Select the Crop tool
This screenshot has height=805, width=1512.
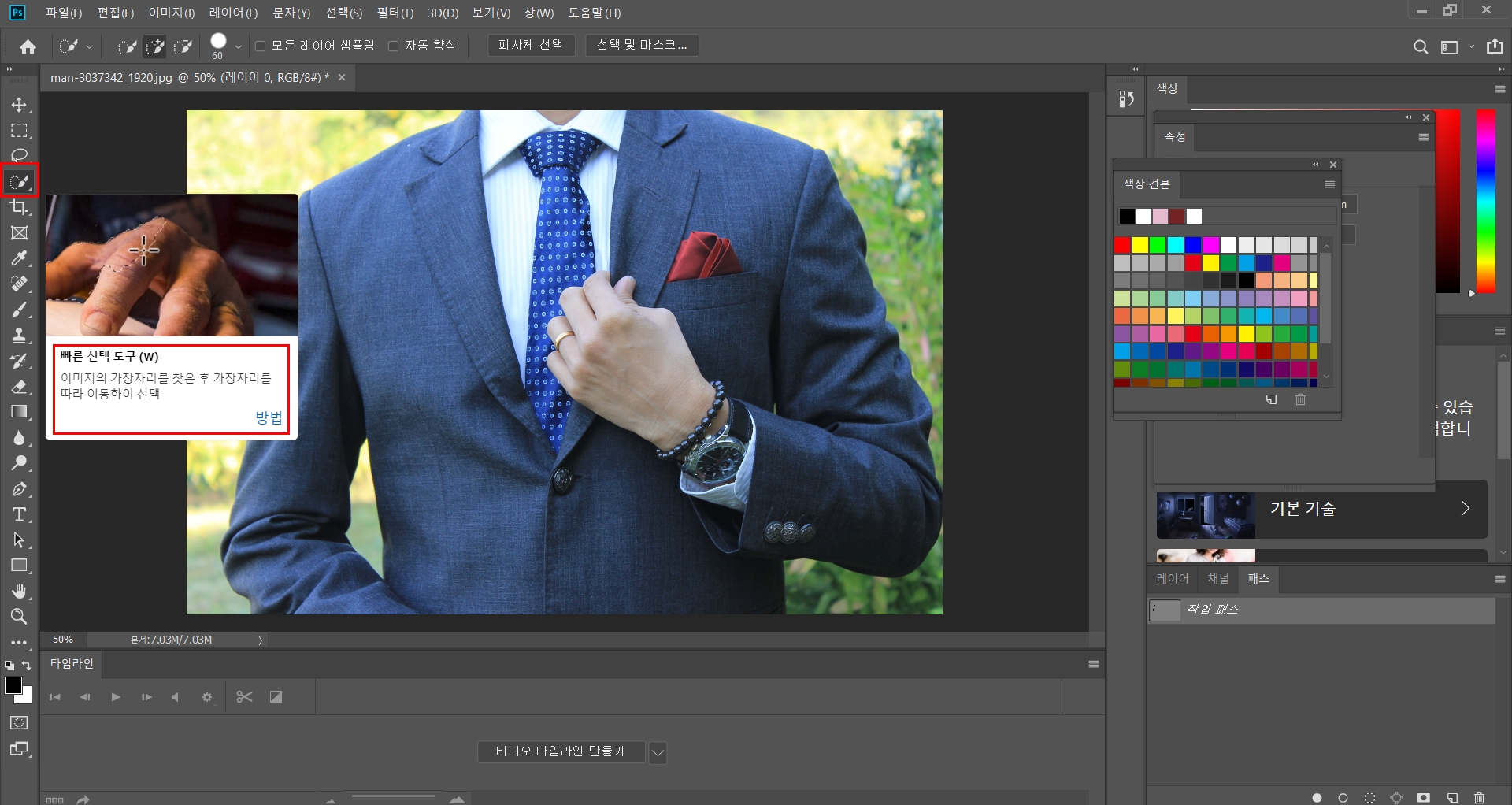pyautogui.click(x=19, y=207)
